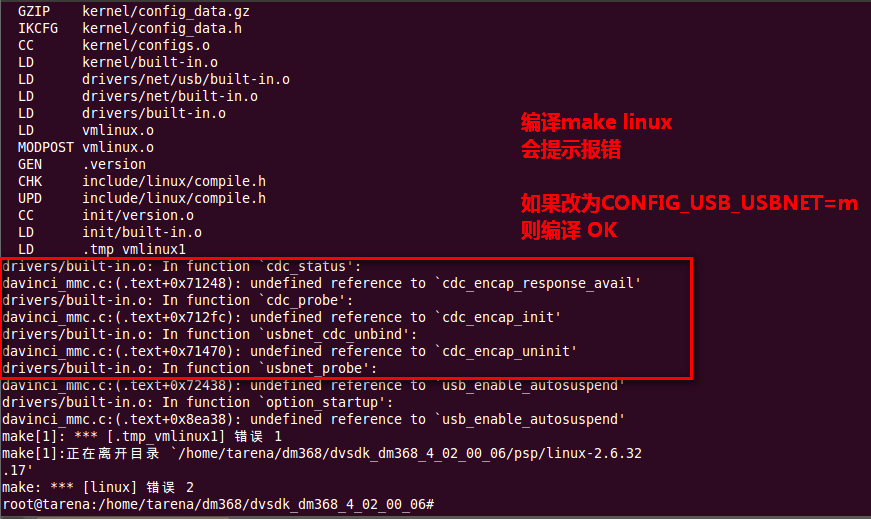Click the kernel/config_data.gz output line
This screenshot has height=519, width=871.
pos(133,12)
